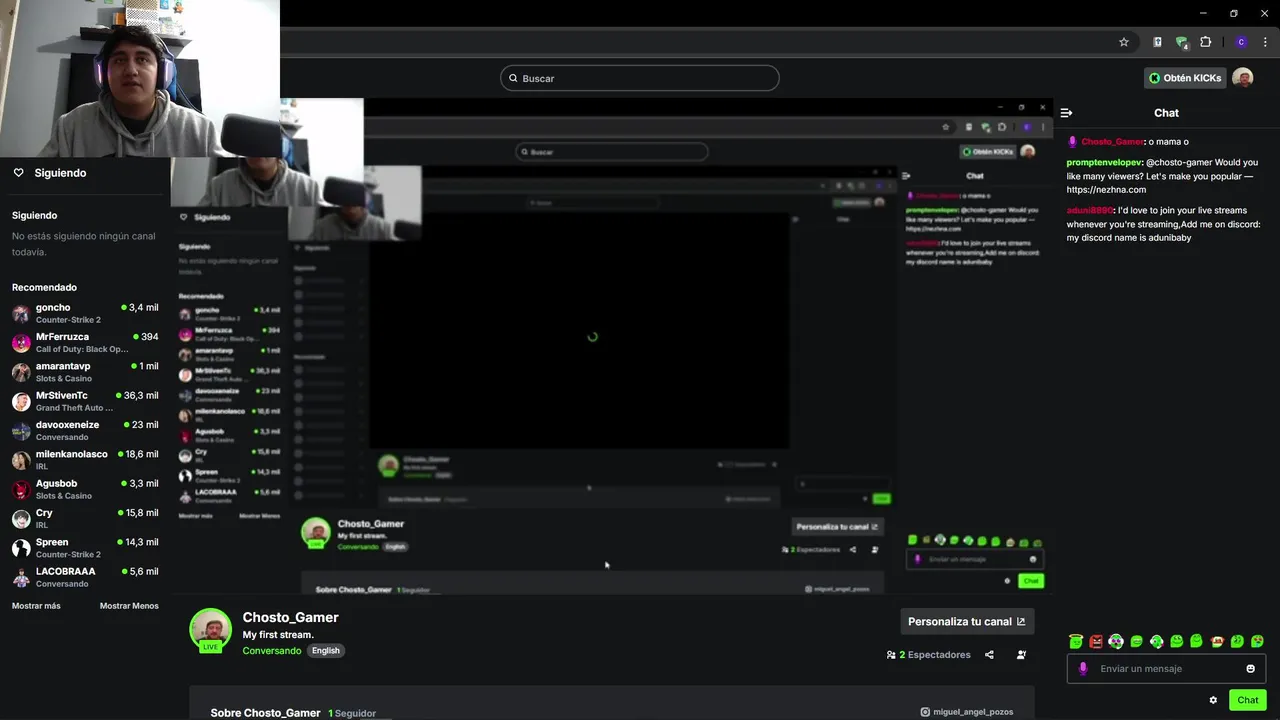Open the Chrome three-dot menu
The height and width of the screenshot is (720, 1280).
coord(1266,42)
